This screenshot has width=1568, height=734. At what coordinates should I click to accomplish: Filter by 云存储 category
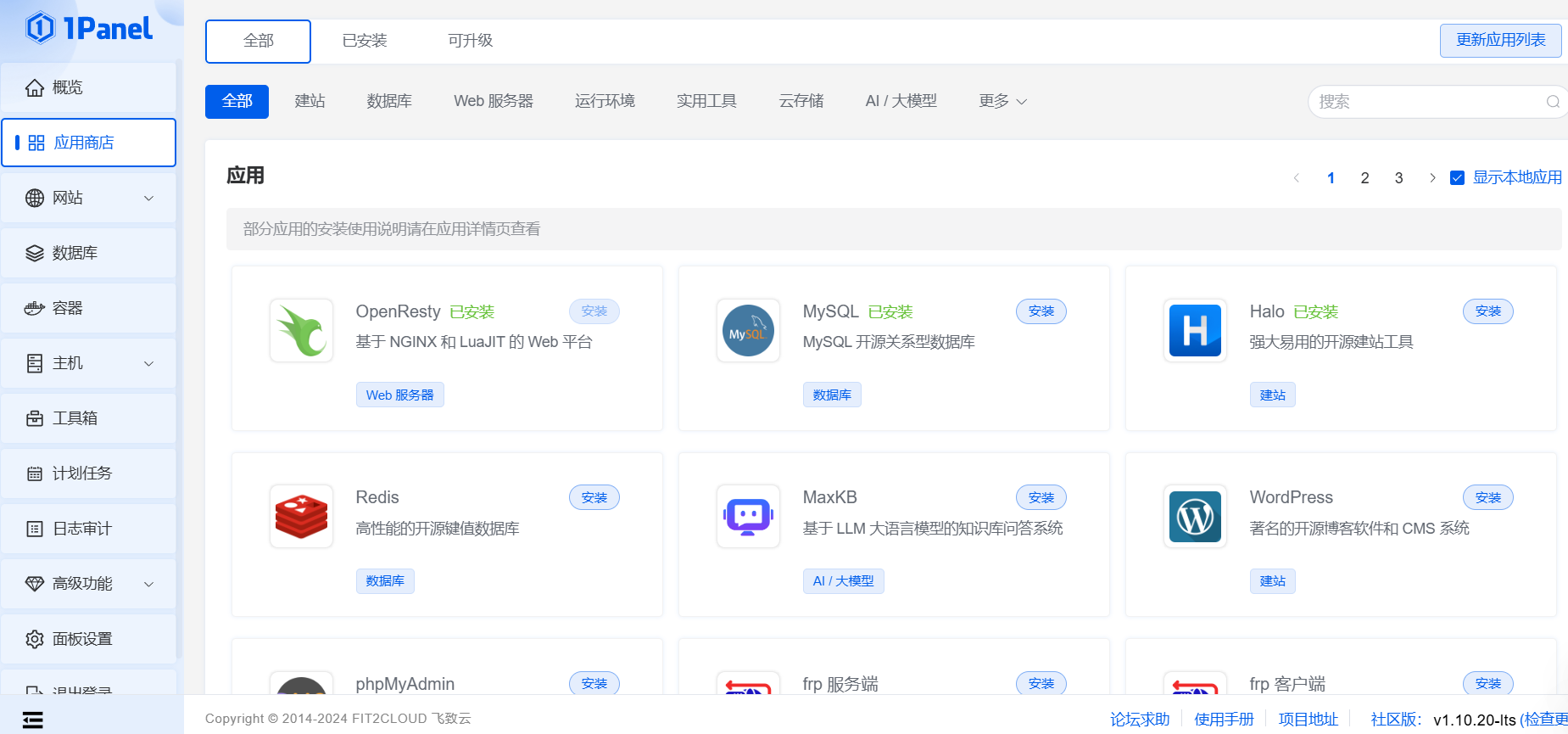point(801,101)
